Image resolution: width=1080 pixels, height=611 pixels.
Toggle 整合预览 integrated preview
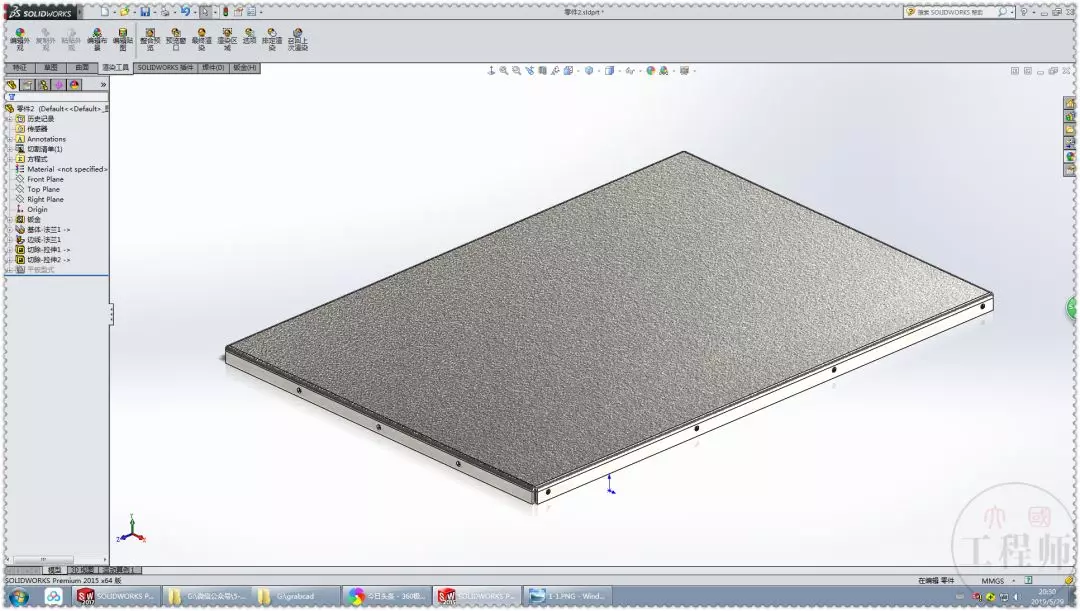pyautogui.click(x=150, y=40)
